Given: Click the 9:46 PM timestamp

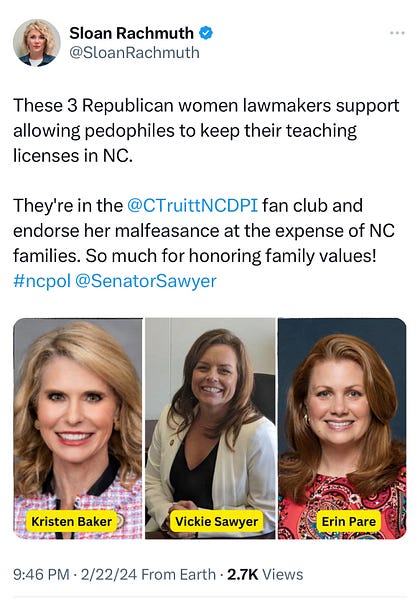Looking at the screenshot, I should click(41, 574).
